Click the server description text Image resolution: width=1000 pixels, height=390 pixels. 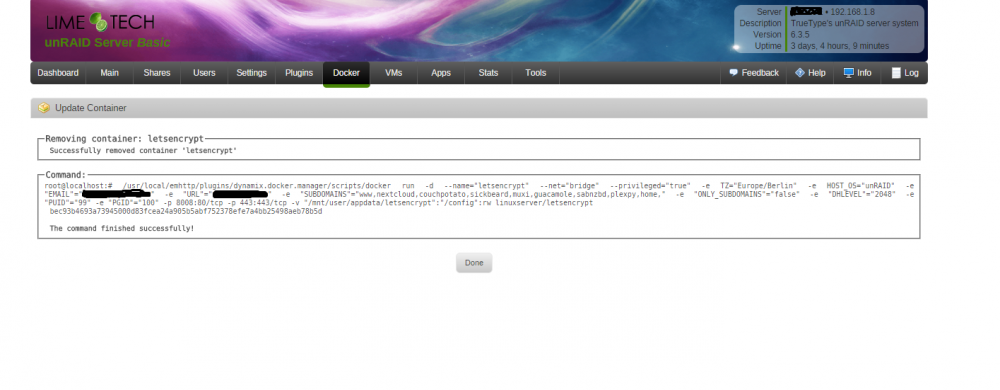[855, 23]
